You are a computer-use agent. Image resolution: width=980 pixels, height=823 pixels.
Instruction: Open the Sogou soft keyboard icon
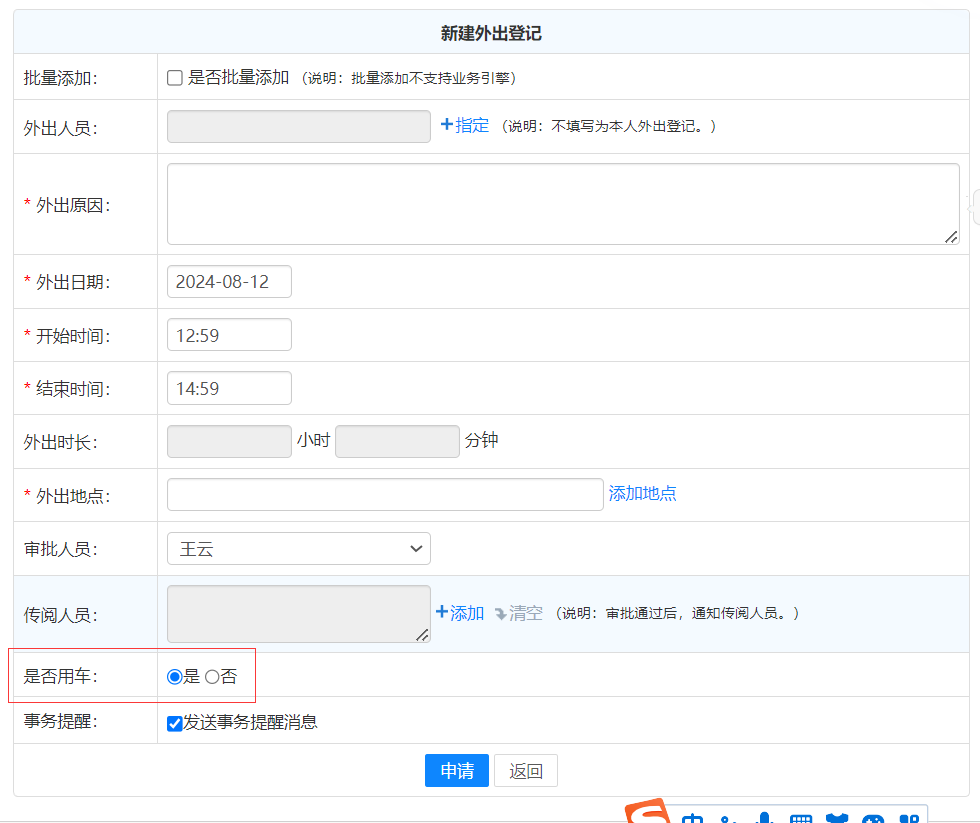point(801,819)
